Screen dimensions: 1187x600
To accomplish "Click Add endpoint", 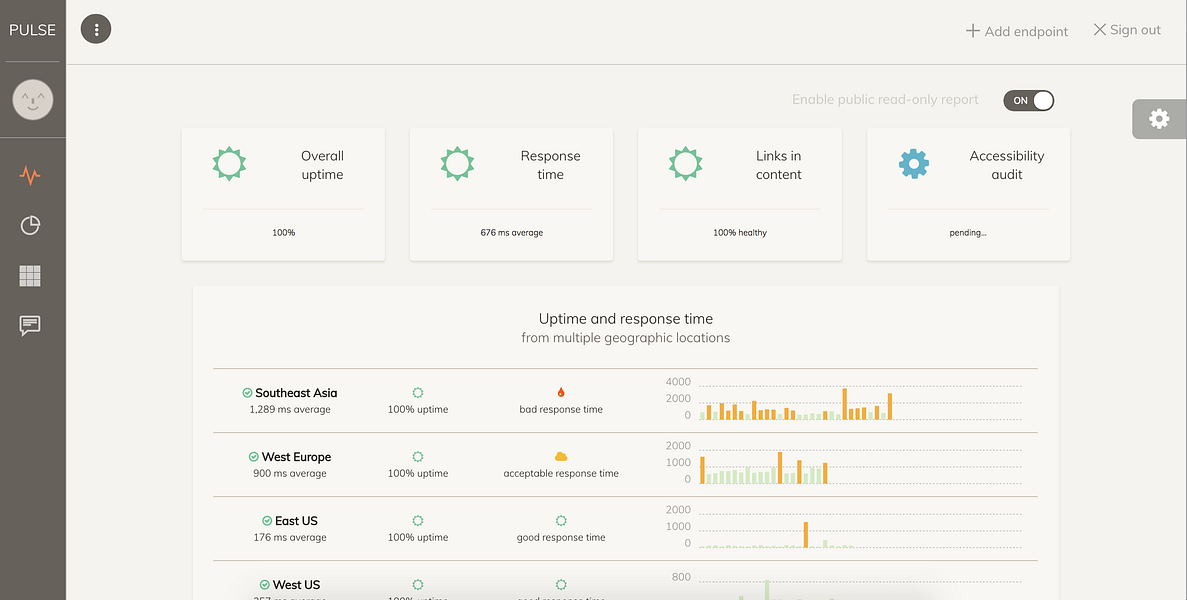I will (1016, 31).
